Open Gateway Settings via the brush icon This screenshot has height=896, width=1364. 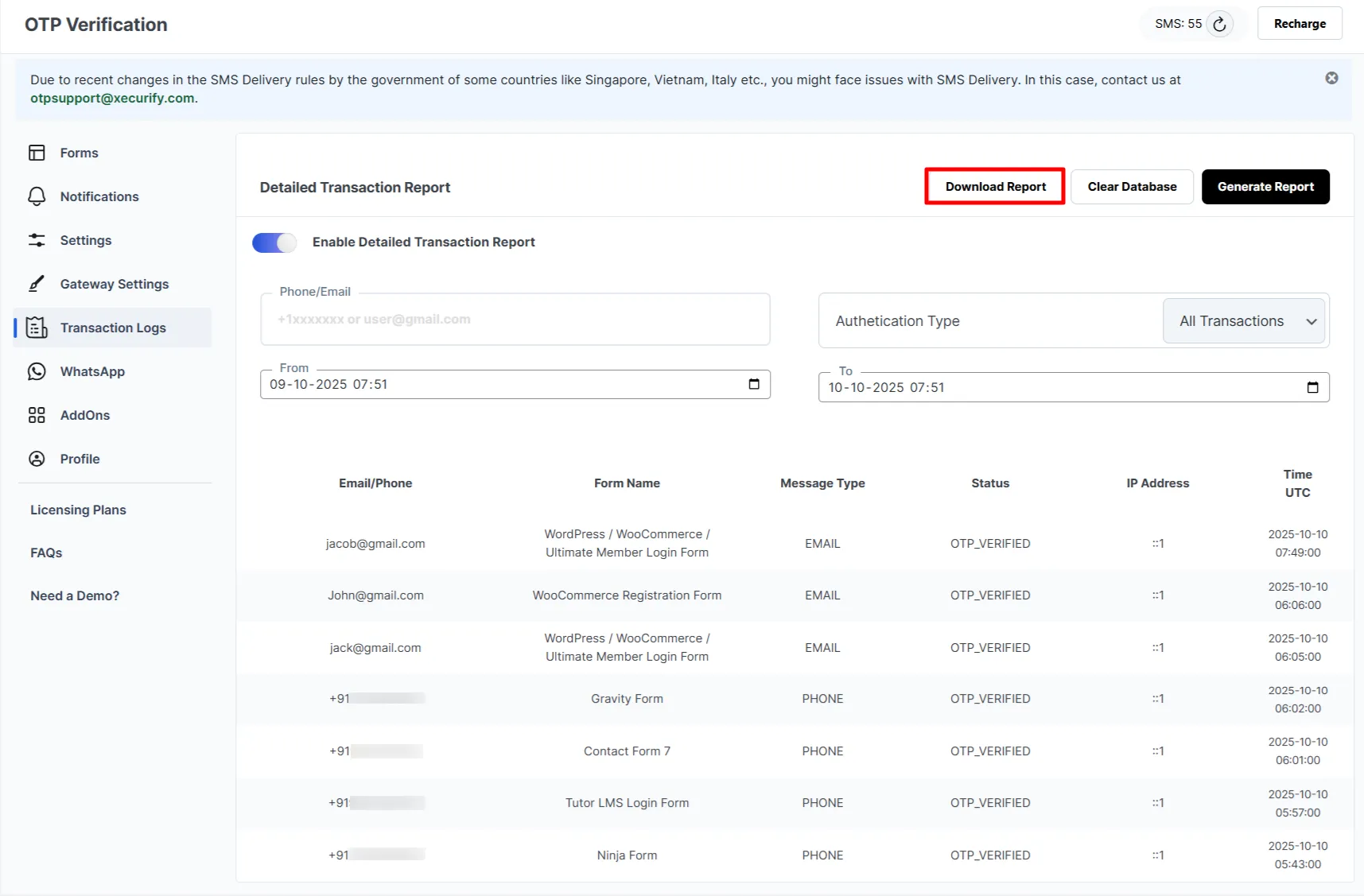click(37, 284)
